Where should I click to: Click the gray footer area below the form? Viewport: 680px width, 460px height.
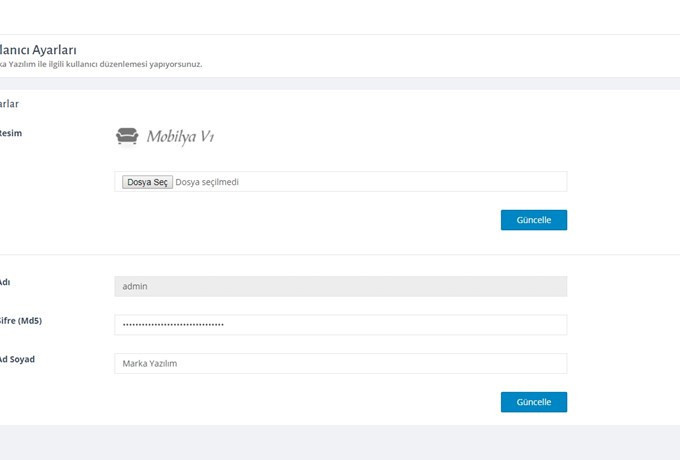[340, 442]
